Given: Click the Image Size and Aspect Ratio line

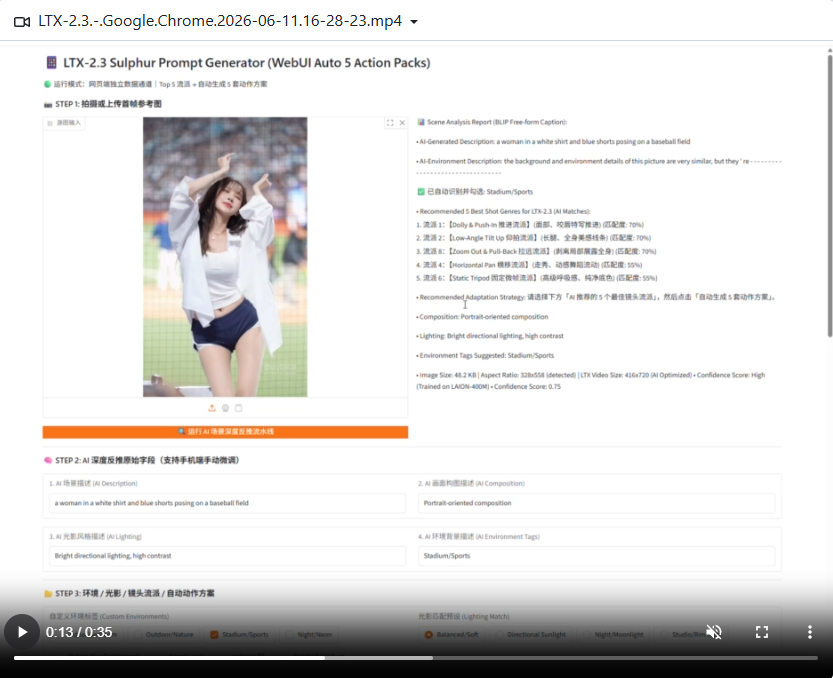Looking at the screenshot, I should 591,380.
